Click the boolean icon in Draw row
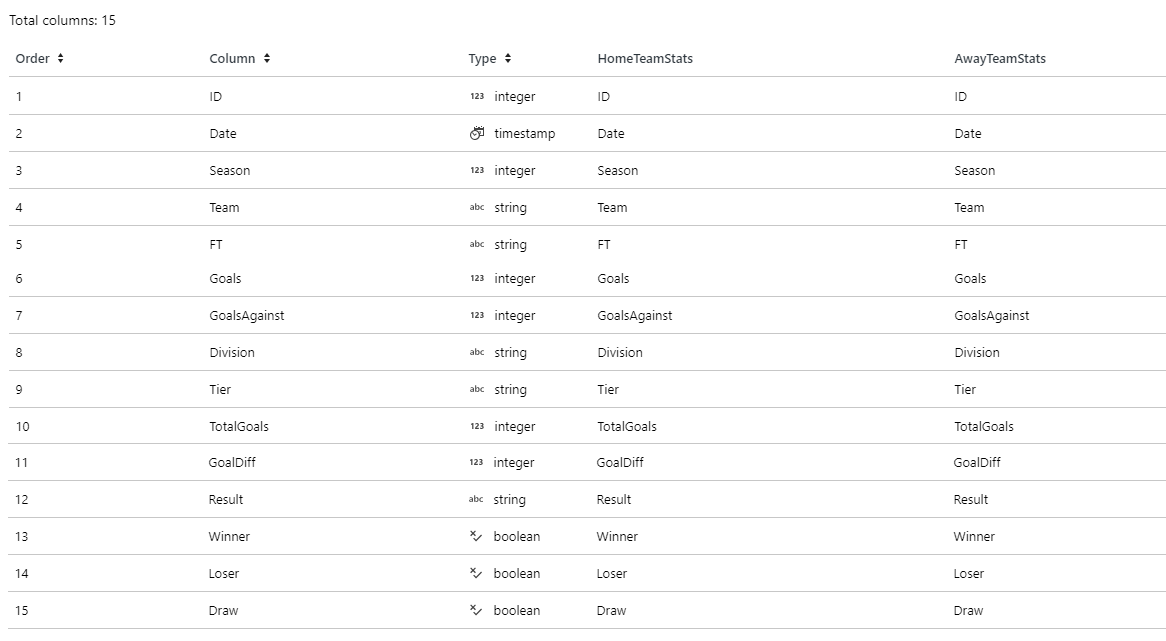 coord(476,611)
